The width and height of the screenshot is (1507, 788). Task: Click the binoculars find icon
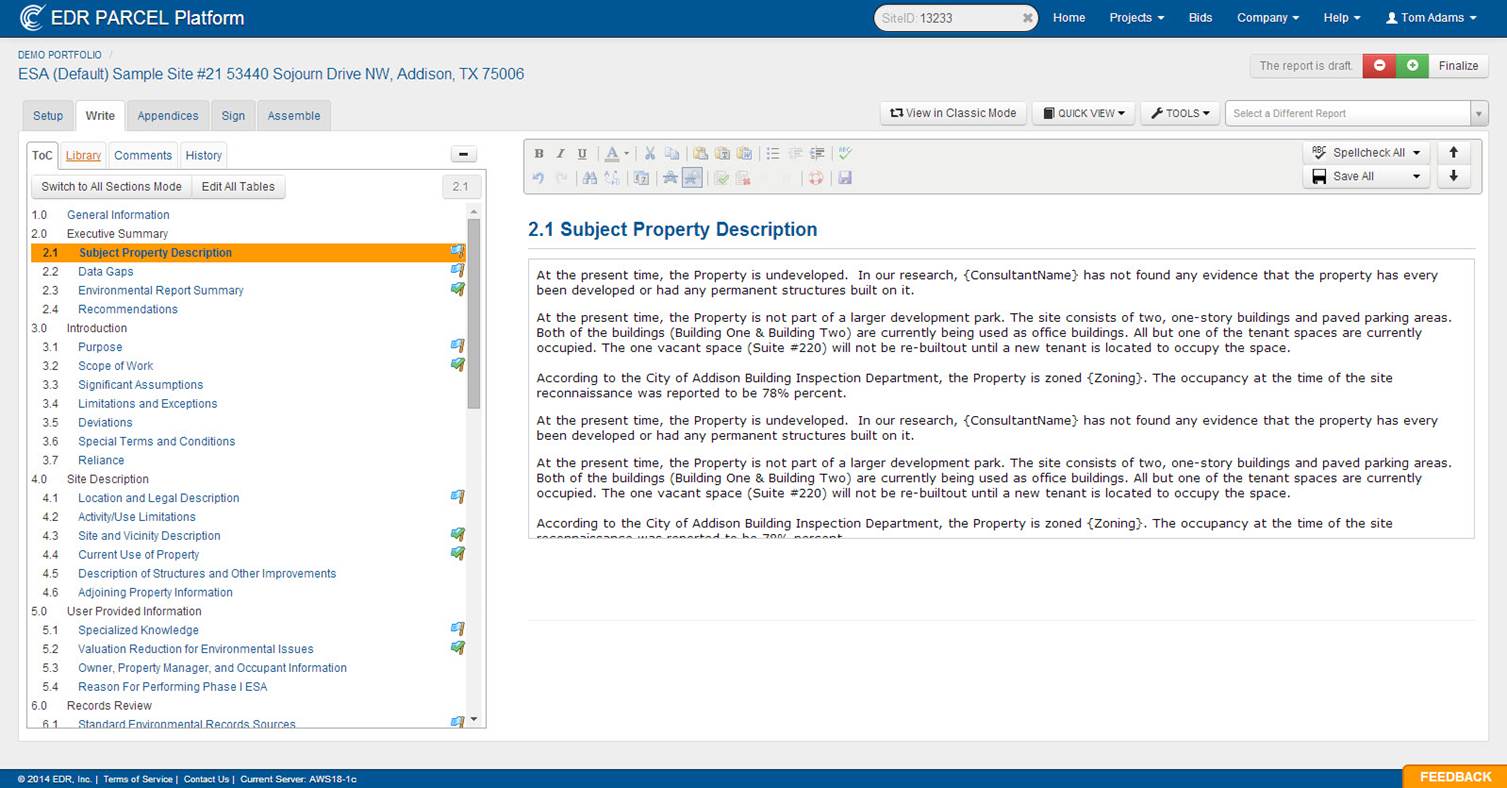589,178
